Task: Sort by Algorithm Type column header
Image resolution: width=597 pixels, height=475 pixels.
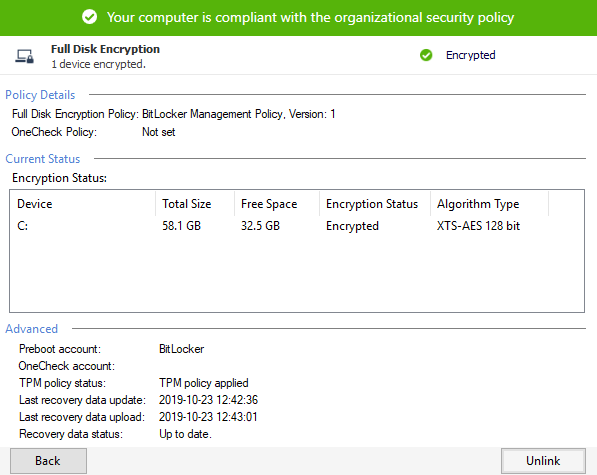Action: pyautogui.click(x=490, y=204)
